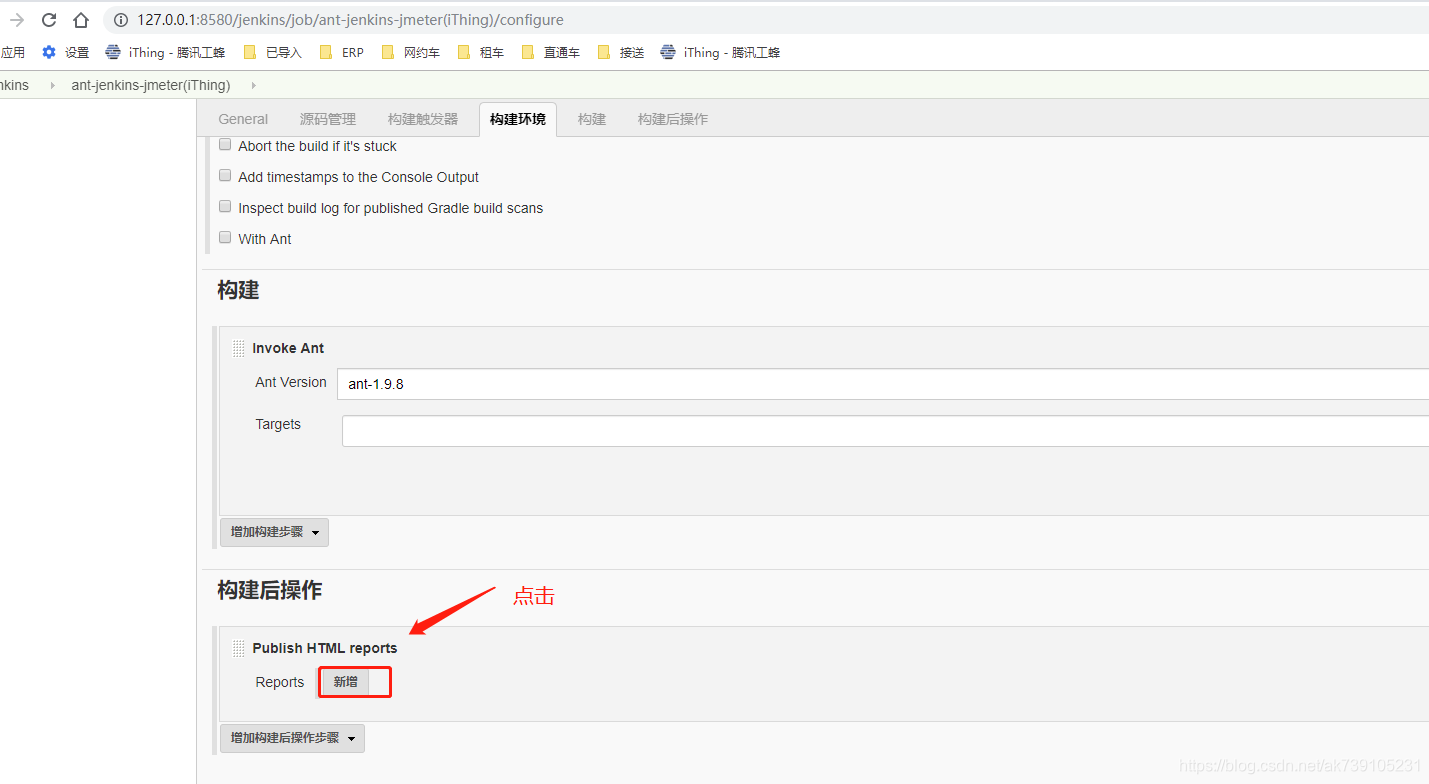The width and height of the screenshot is (1429, 784).
Task: Open breadcrumb arrow after Jenkins
Action: pos(52,85)
